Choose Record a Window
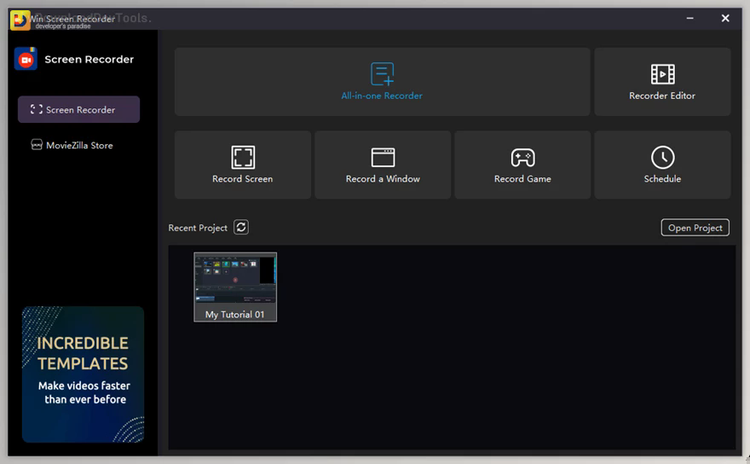This screenshot has height=464, width=750. tap(383, 165)
